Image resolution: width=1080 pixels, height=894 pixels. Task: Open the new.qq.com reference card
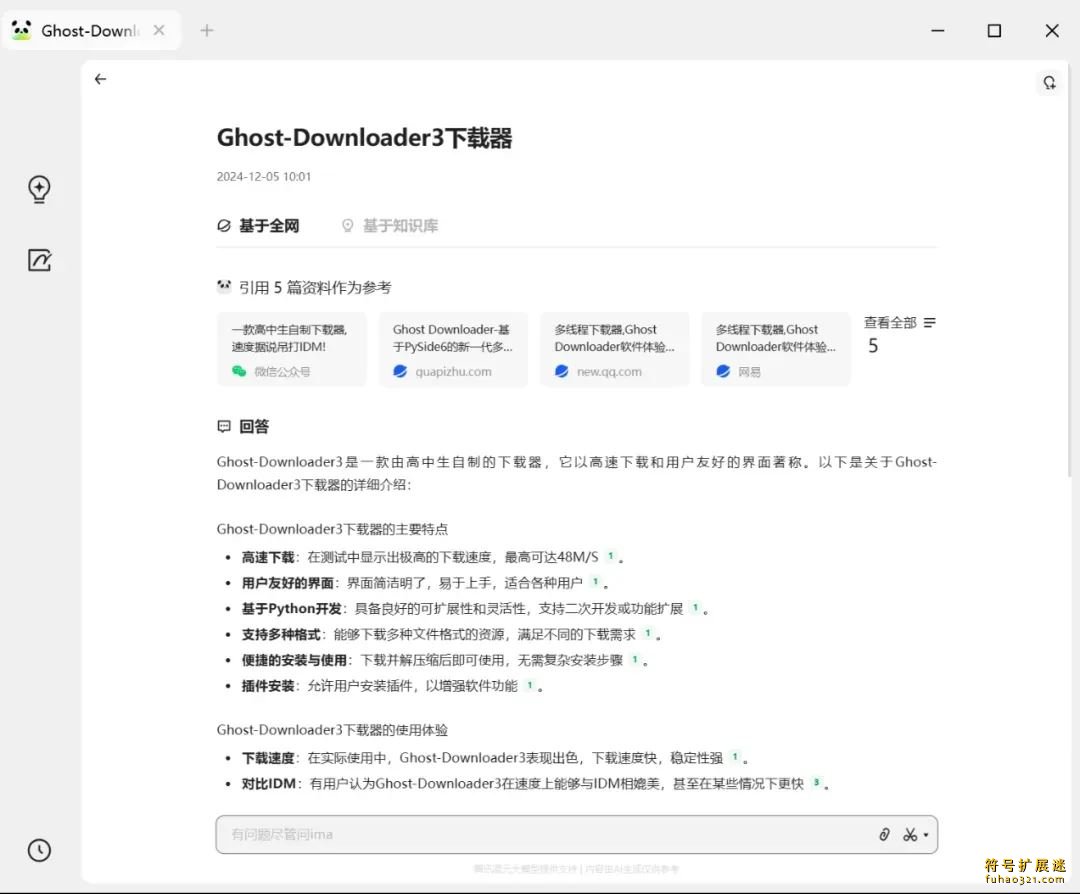(x=614, y=349)
